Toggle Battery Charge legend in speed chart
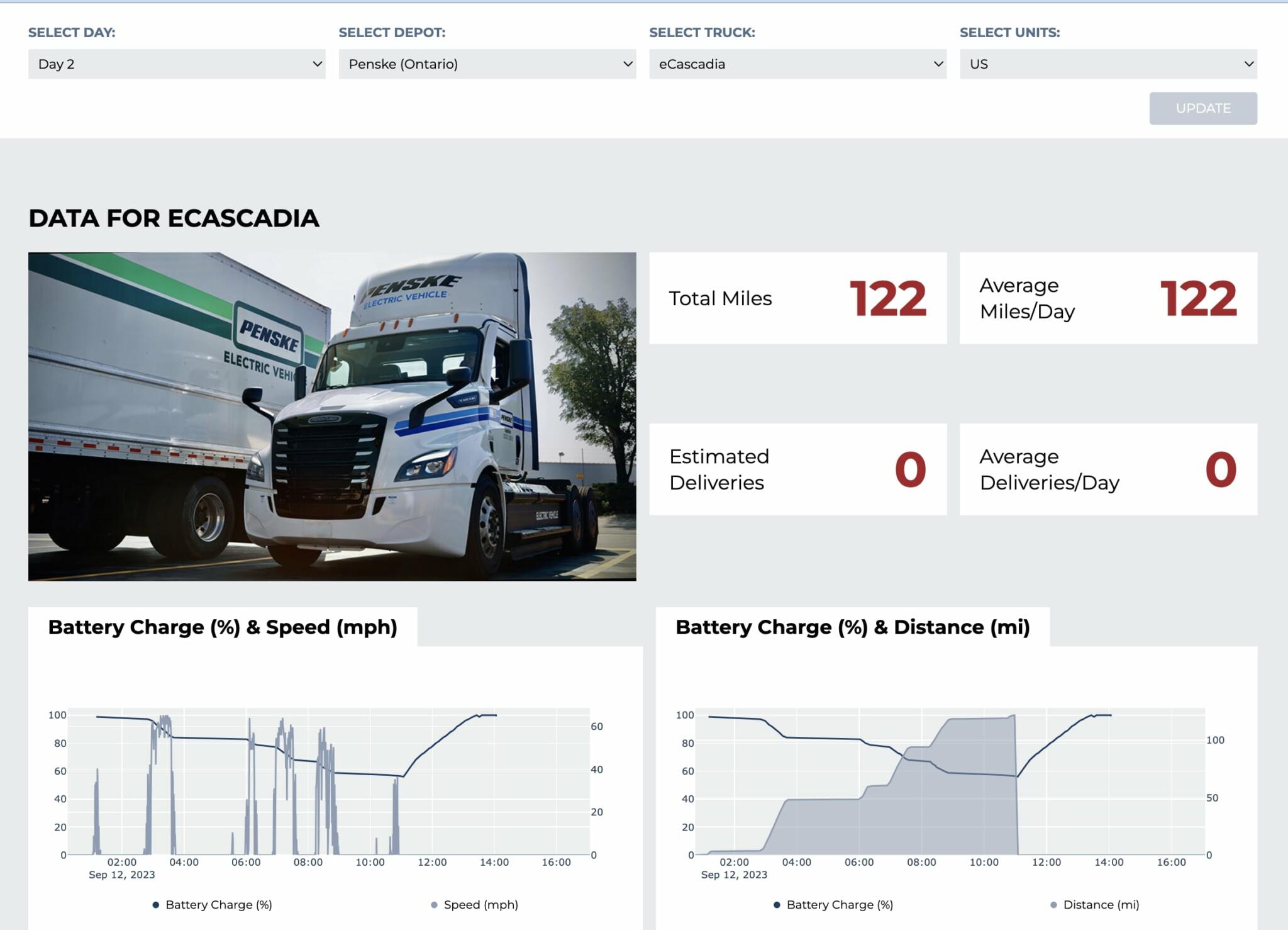The height and width of the screenshot is (930, 1288). point(218,904)
